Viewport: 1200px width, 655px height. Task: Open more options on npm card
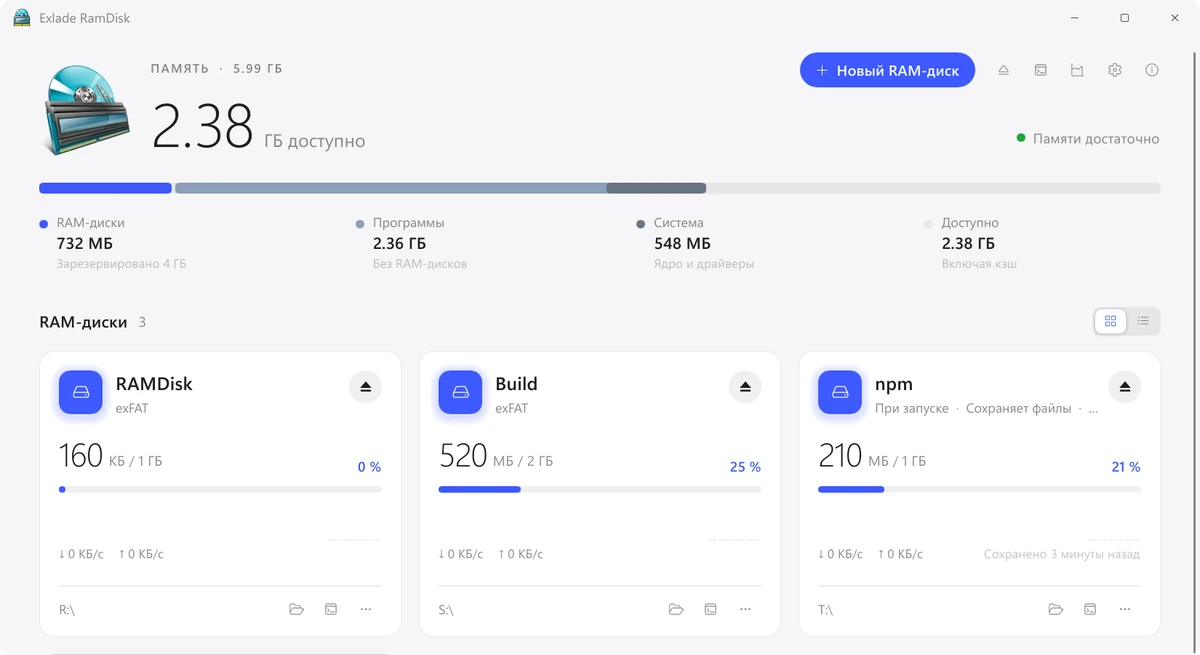pyautogui.click(x=1126, y=609)
